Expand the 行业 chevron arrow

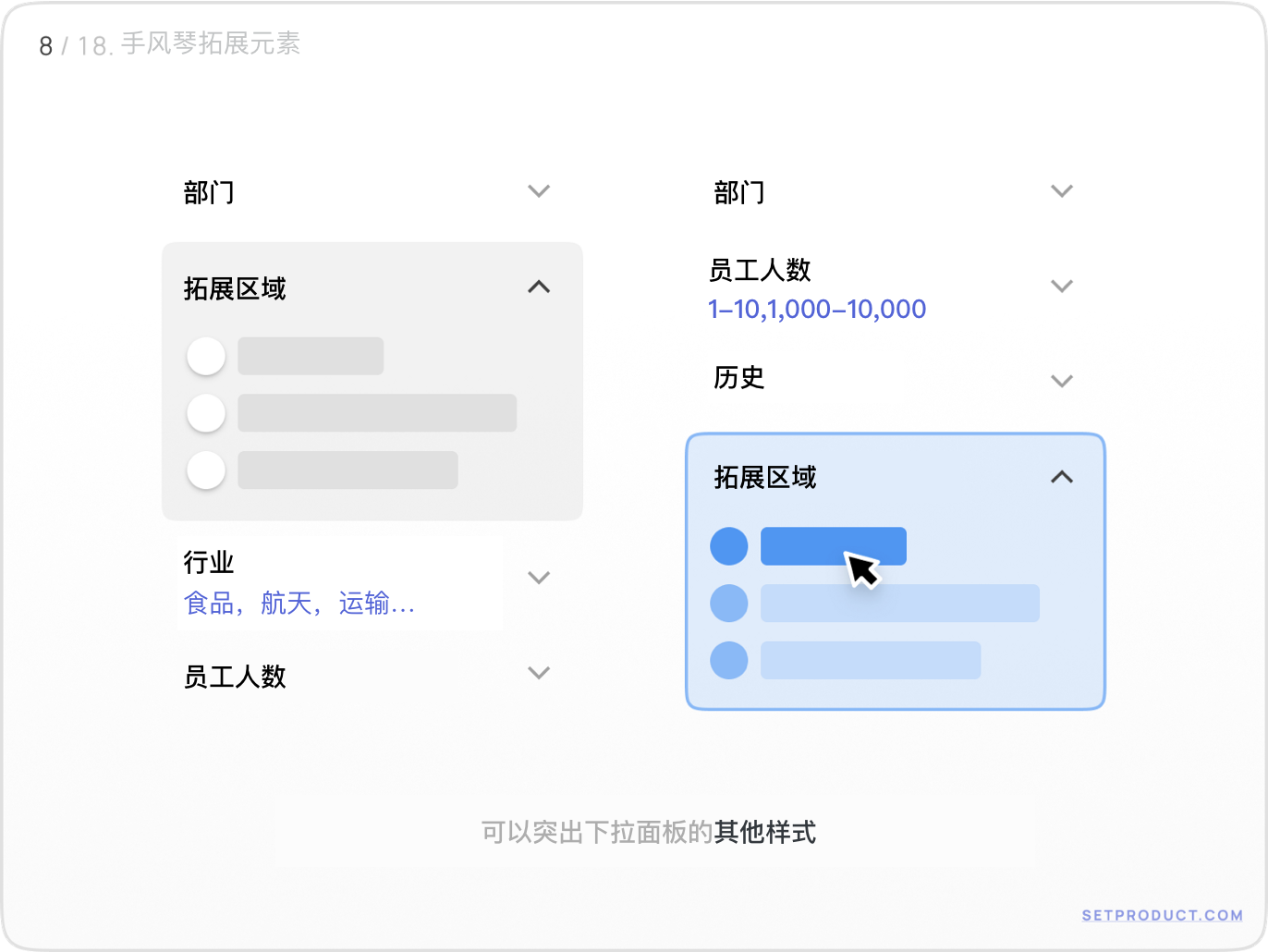point(539,578)
